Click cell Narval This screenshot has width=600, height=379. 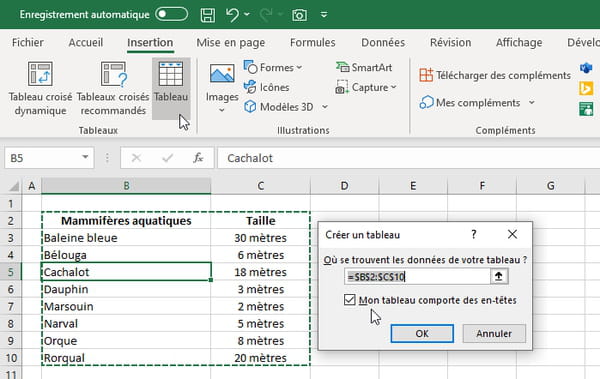point(126,323)
